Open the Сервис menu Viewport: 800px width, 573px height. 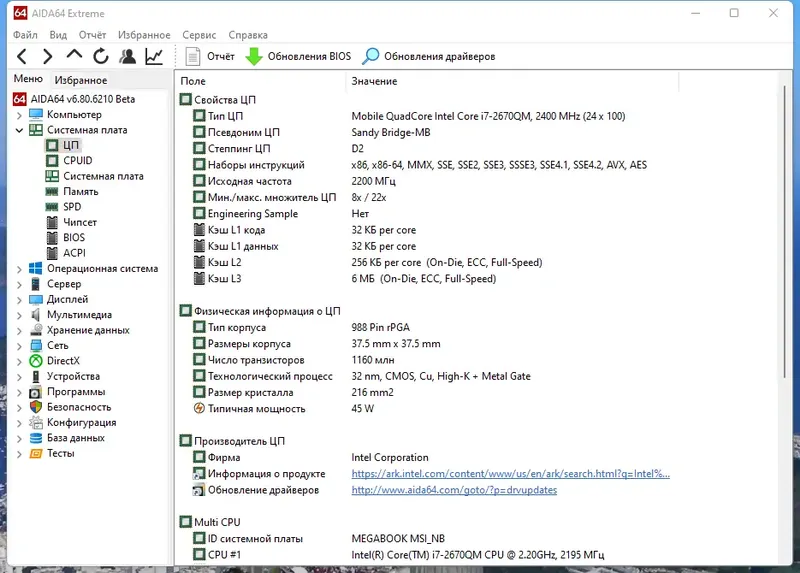pyautogui.click(x=199, y=35)
